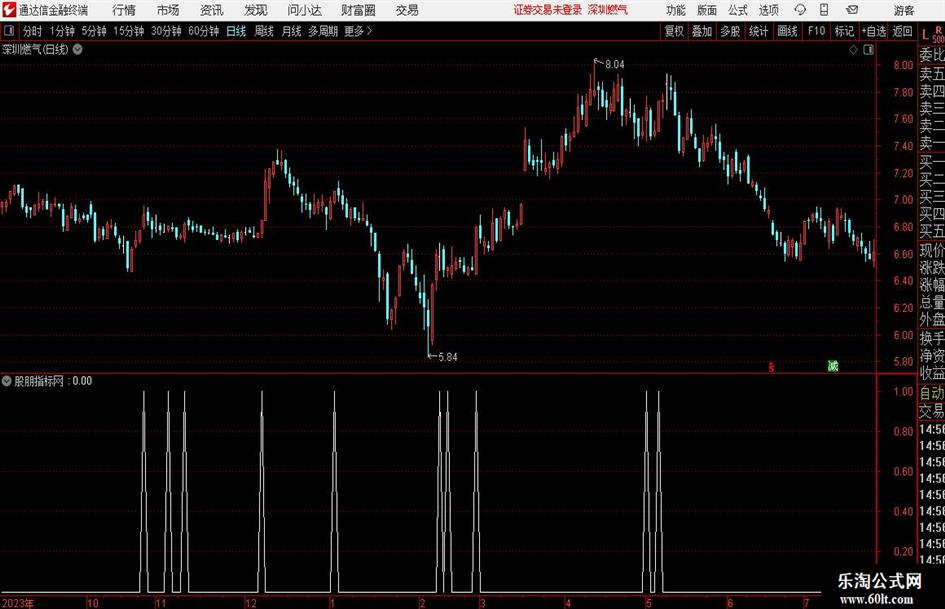Switch to 月线 monthly tab
The height and width of the screenshot is (609, 945).
pyautogui.click(x=292, y=31)
